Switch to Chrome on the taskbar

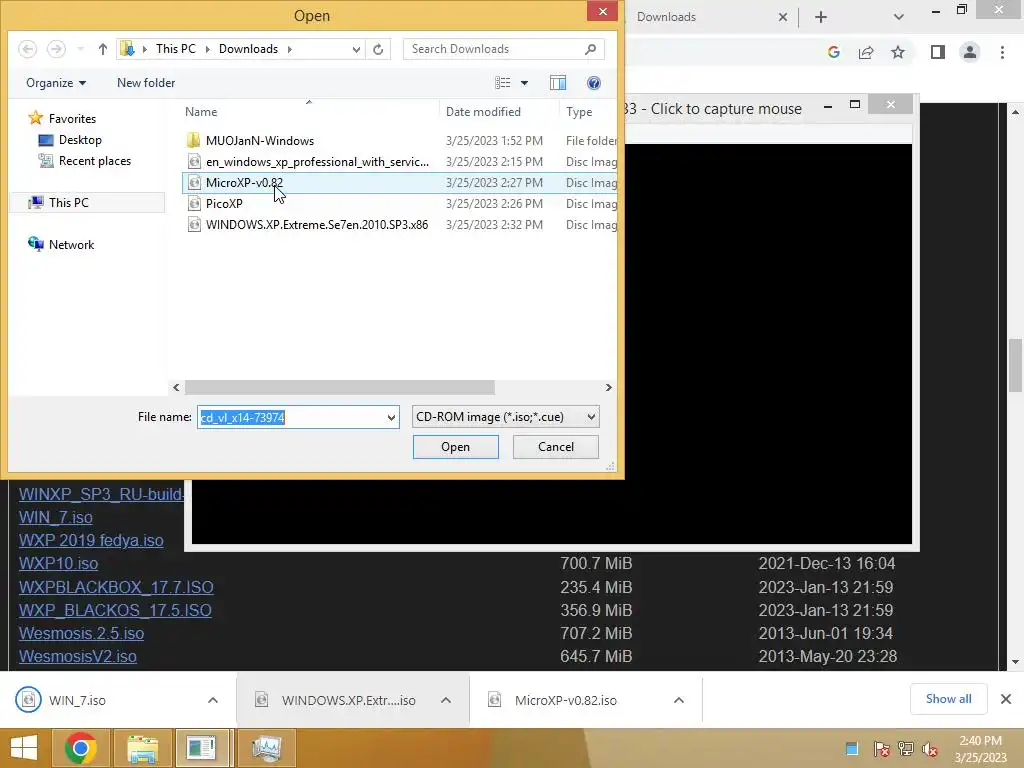click(x=81, y=748)
